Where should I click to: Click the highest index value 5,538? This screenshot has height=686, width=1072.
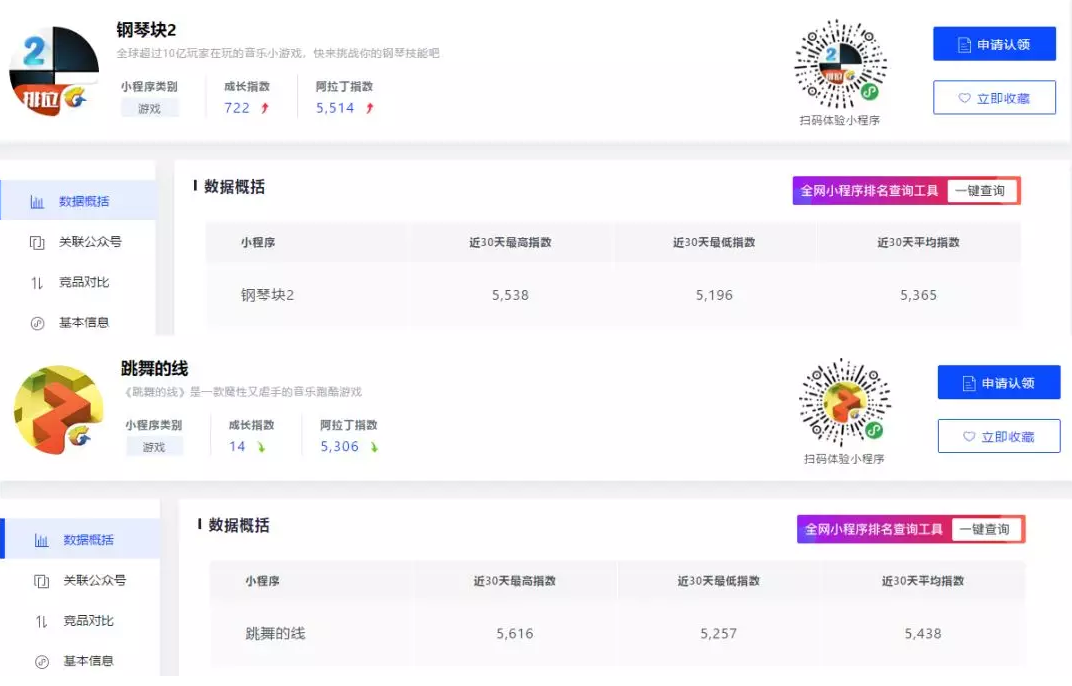pos(511,295)
